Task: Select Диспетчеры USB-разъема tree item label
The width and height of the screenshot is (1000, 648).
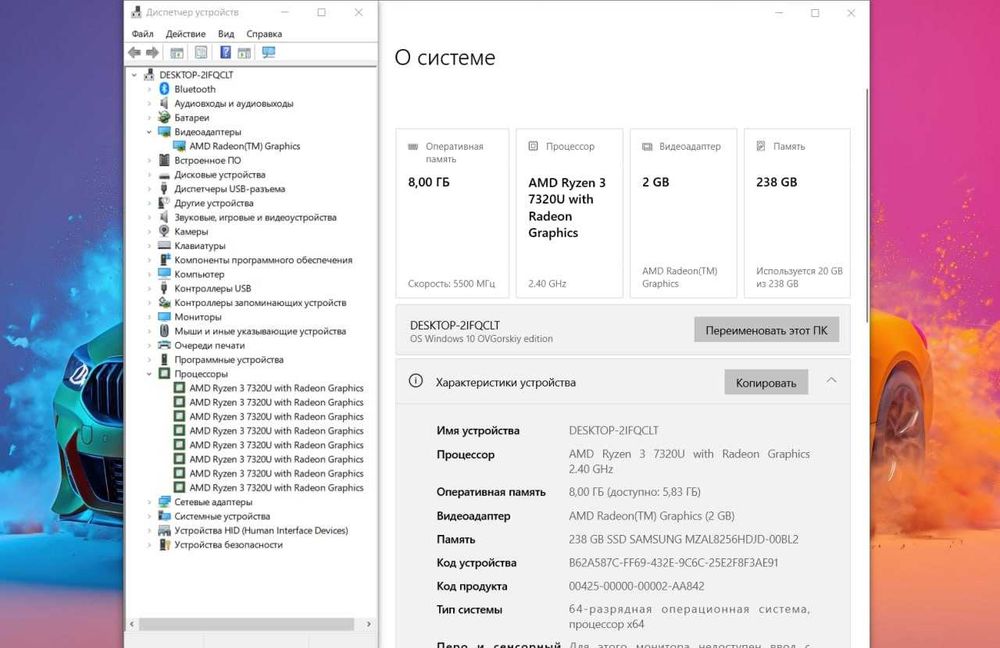Action: tap(230, 189)
